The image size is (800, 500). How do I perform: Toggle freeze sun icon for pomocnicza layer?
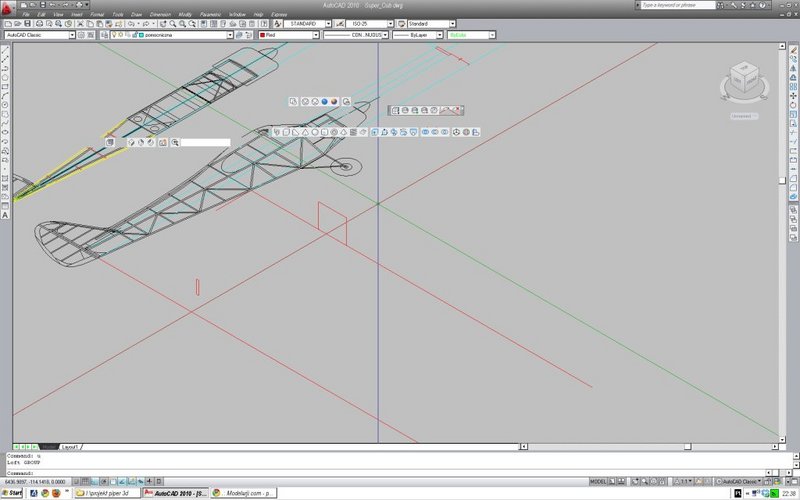point(120,35)
